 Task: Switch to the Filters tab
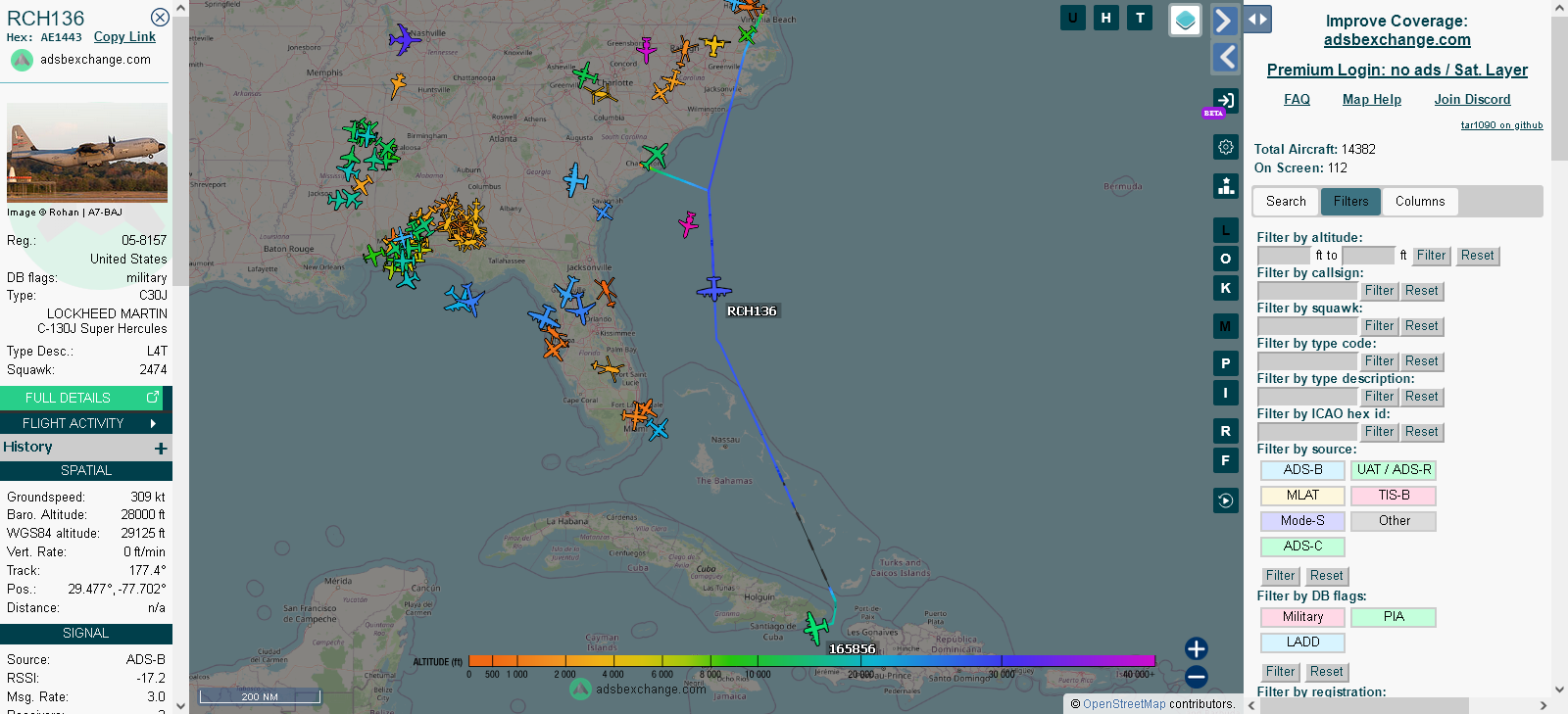(1350, 202)
